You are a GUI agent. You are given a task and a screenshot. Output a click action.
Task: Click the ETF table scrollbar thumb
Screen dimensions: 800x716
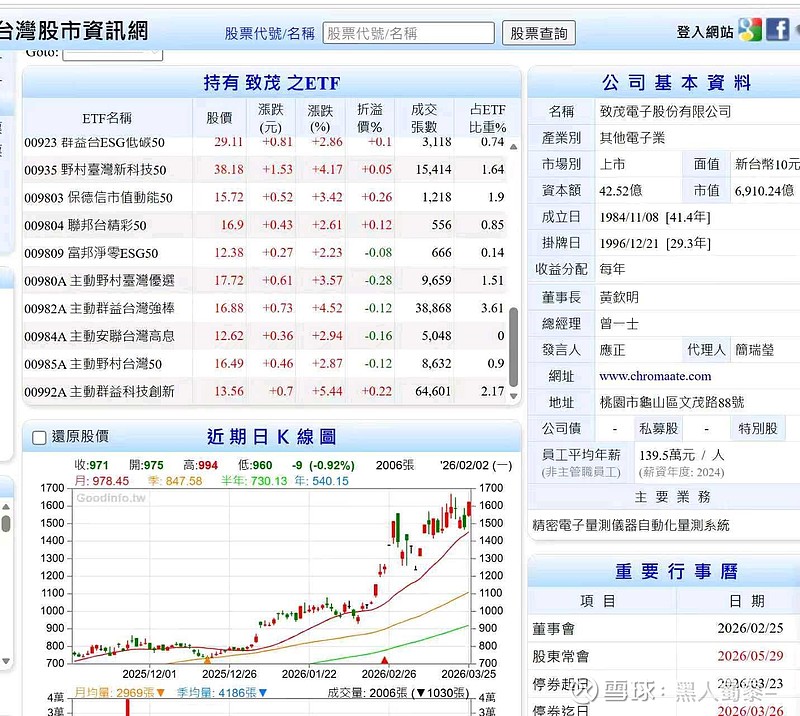pyautogui.click(x=514, y=347)
